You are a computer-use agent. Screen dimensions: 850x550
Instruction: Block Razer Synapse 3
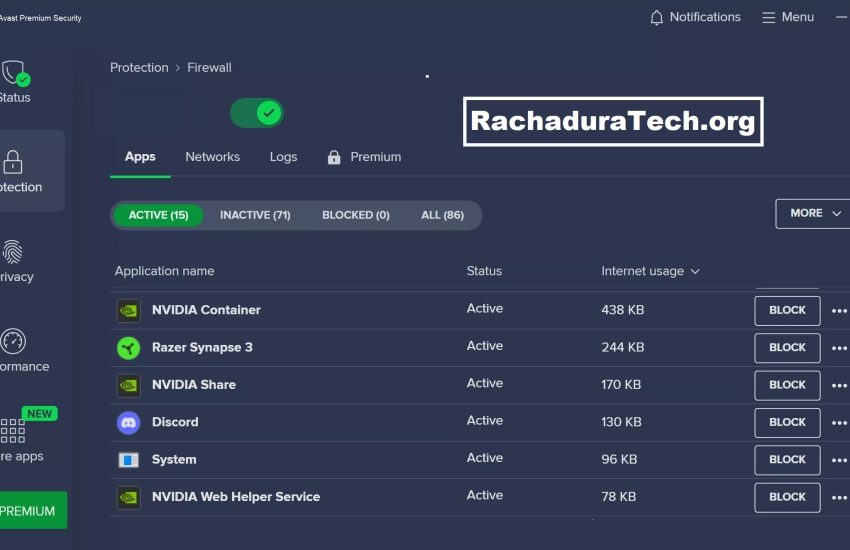click(787, 348)
